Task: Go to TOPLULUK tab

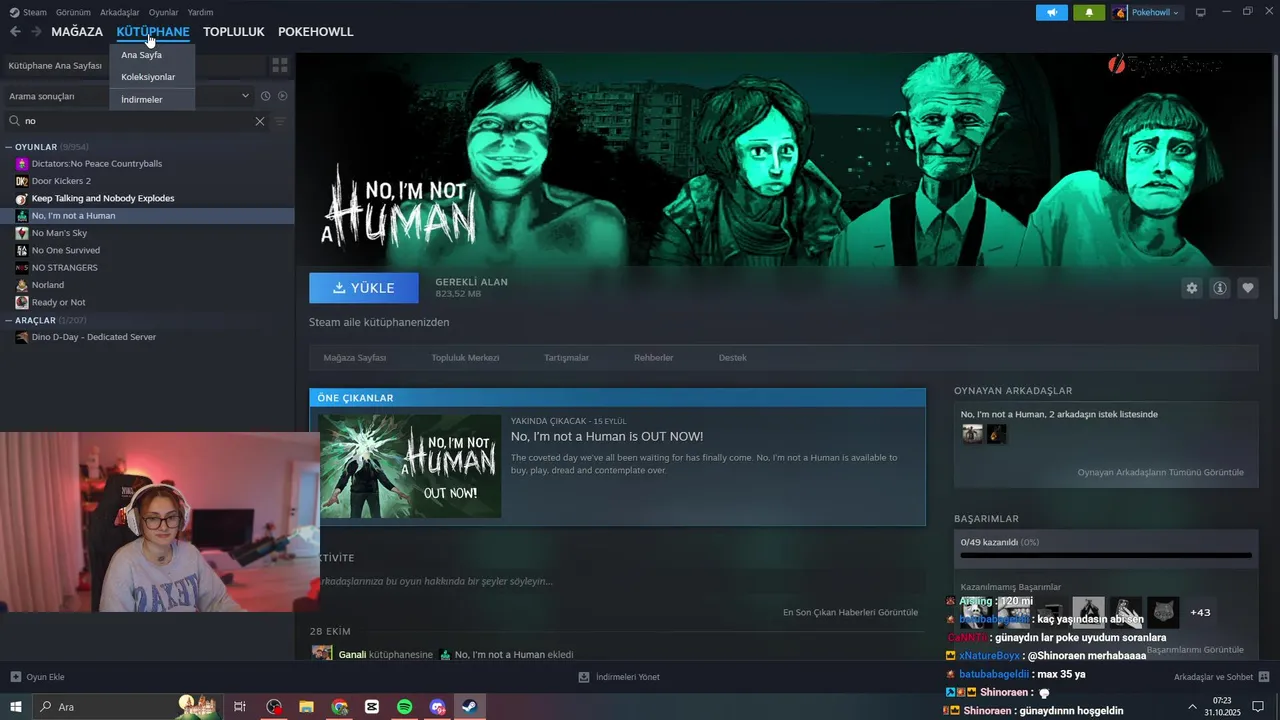Action: (x=234, y=32)
